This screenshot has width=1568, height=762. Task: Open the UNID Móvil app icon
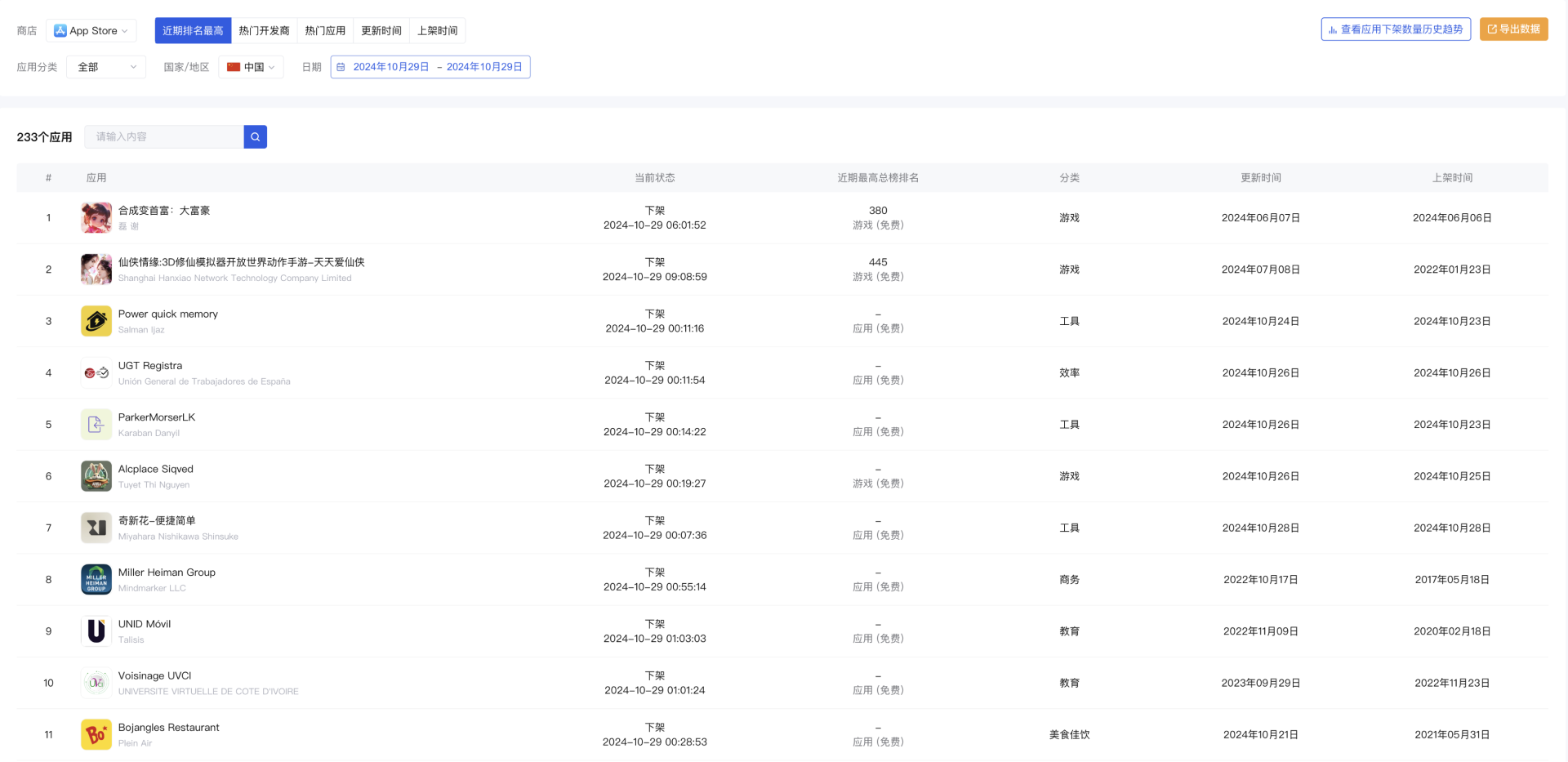tap(96, 631)
